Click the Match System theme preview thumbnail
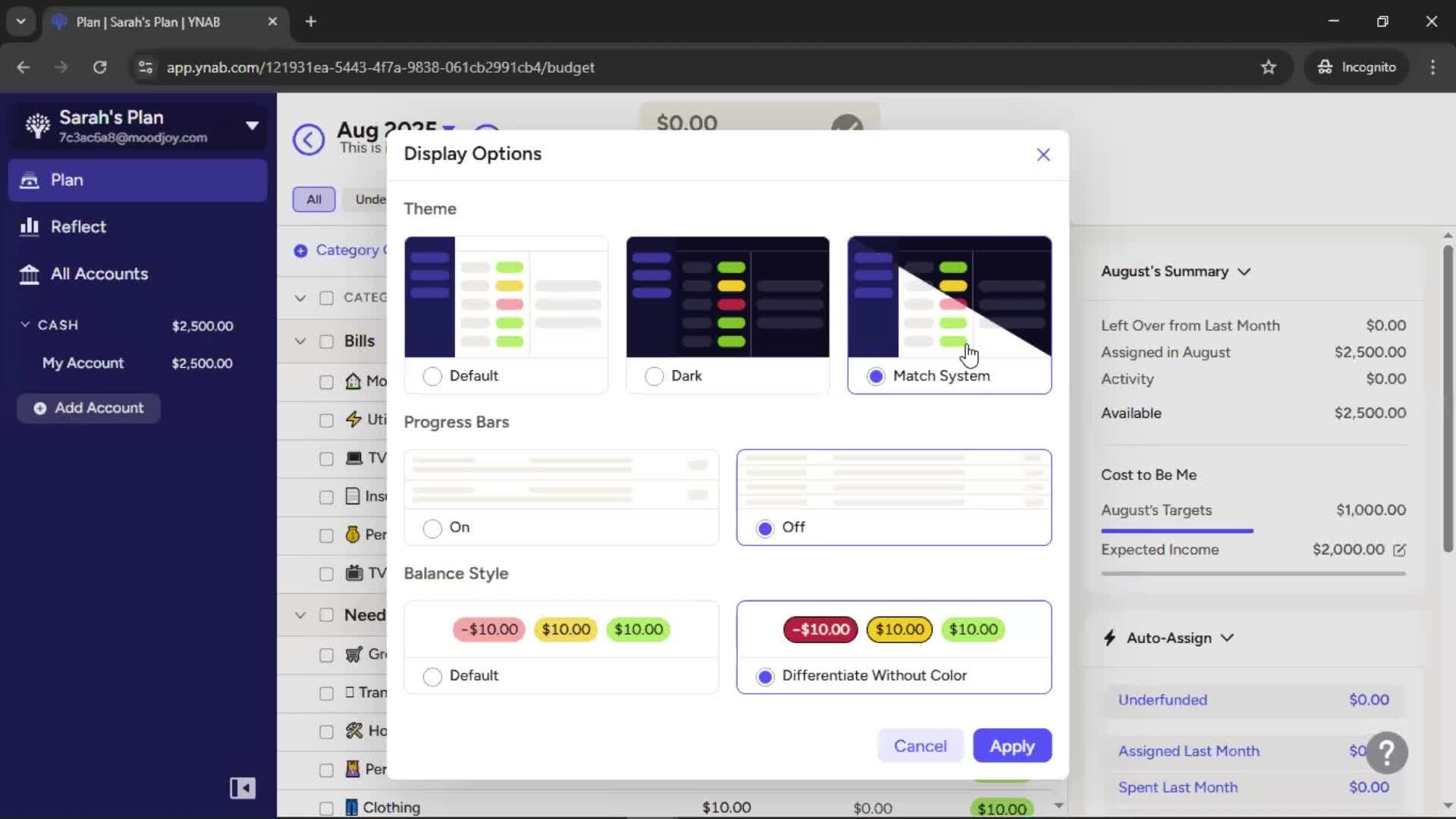Screen dimensions: 1456x819 click(x=949, y=297)
